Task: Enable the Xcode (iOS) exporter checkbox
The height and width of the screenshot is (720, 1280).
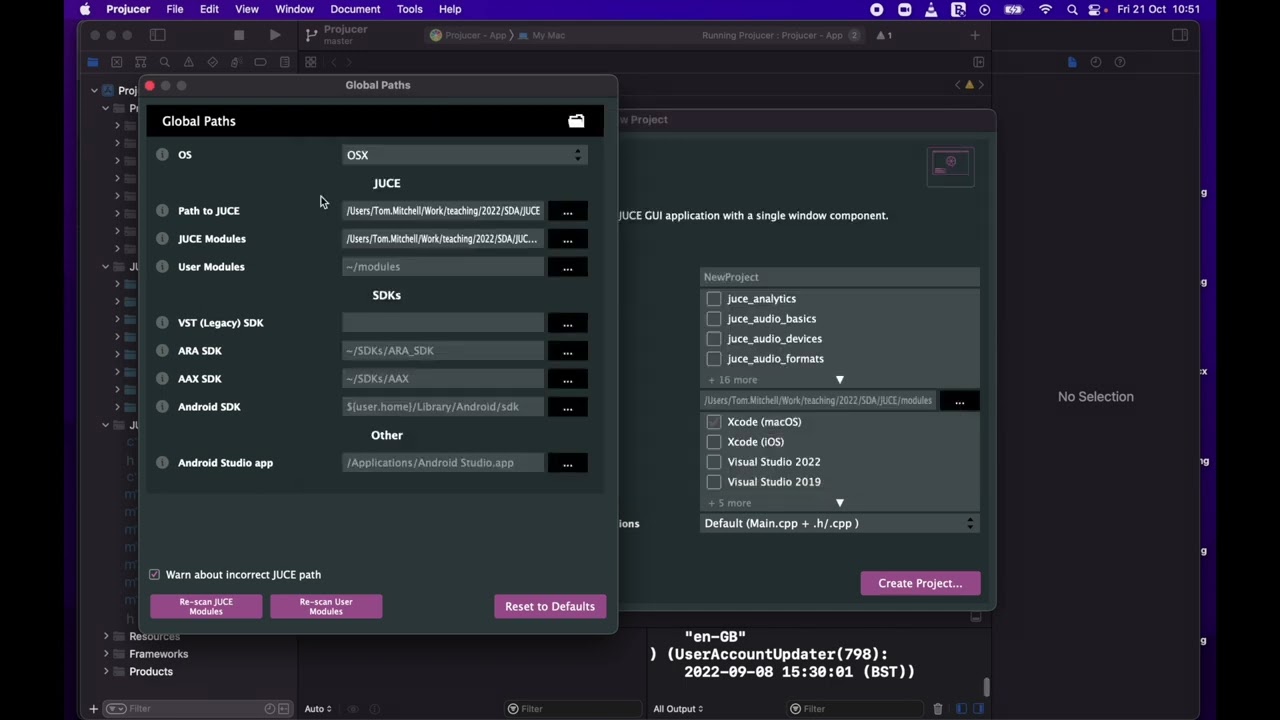Action: pyautogui.click(x=714, y=442)
